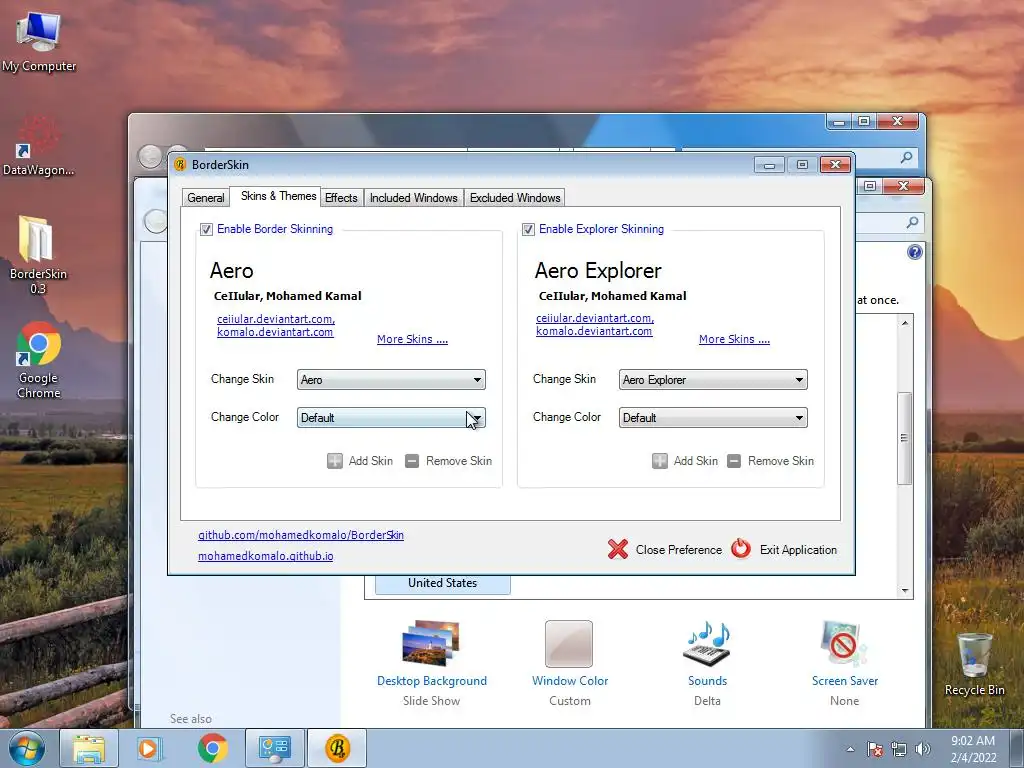Show hidden tray icons arrow
The width and height of the screenshot is (1024, 768).
click(x=850, y=749)
